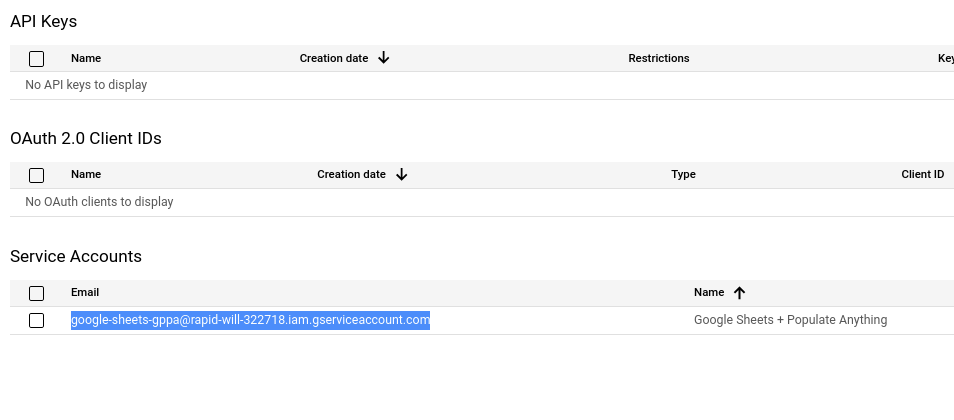Click the OAuth 2.0 Client IDs section heading
This screenshot has width=954, height=420.
(86, 139)
